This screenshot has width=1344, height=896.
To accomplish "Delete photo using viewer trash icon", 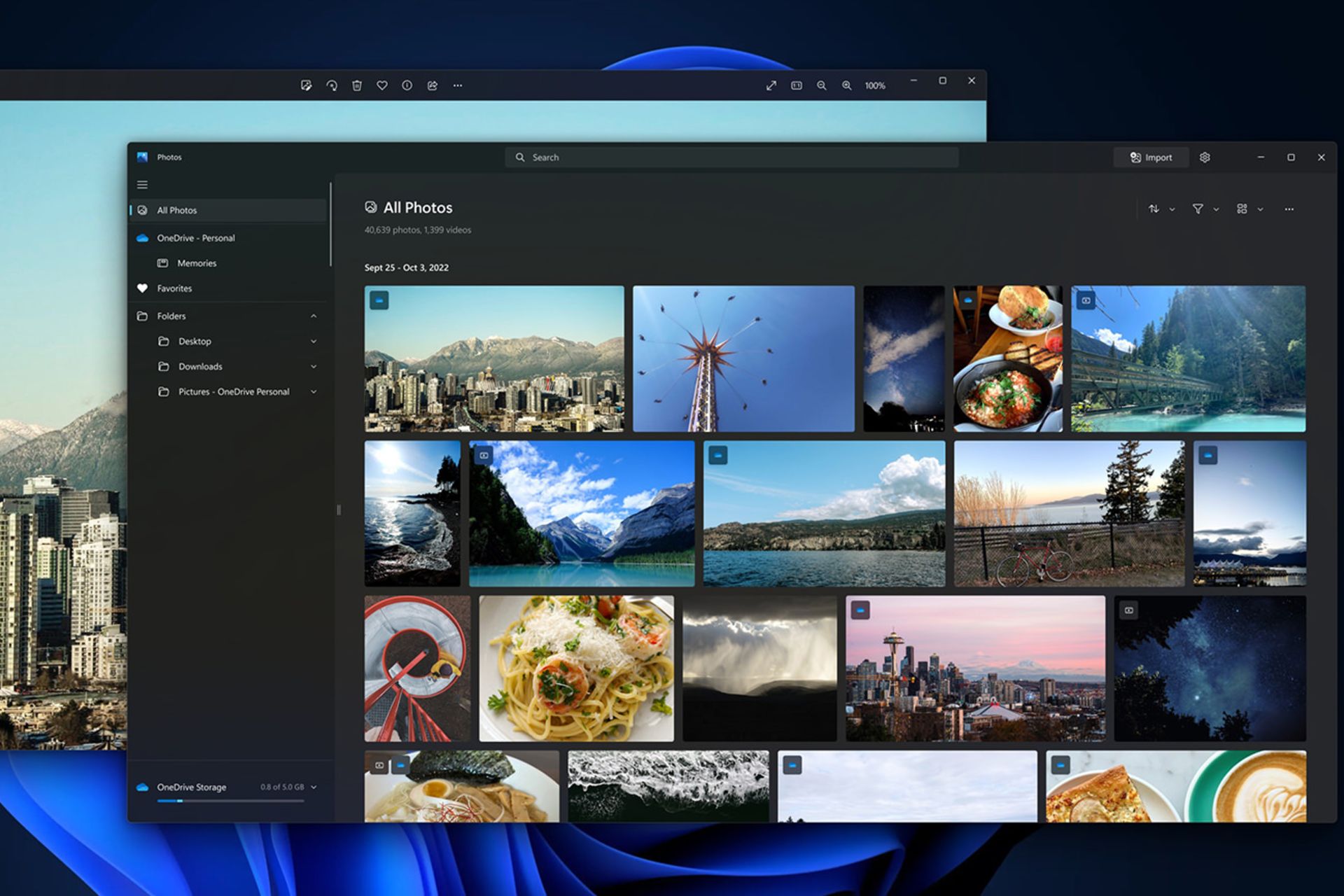I will 357,85.
